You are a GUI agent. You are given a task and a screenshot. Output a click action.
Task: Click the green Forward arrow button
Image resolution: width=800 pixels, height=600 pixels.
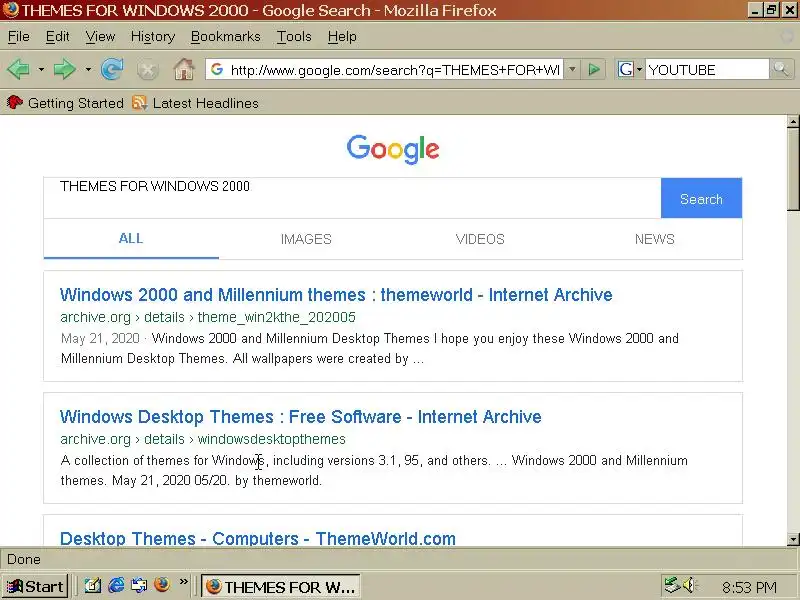[x=64, y=69]
